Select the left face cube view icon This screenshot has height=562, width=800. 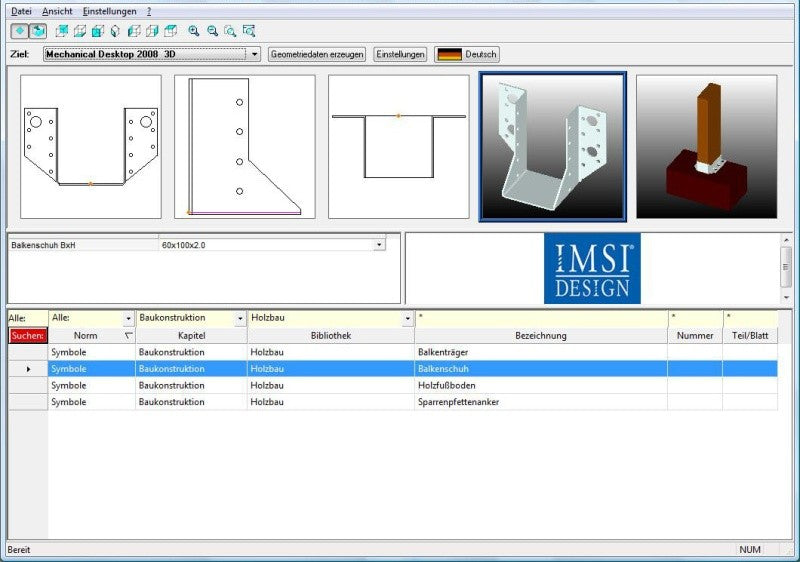(134, 31)
